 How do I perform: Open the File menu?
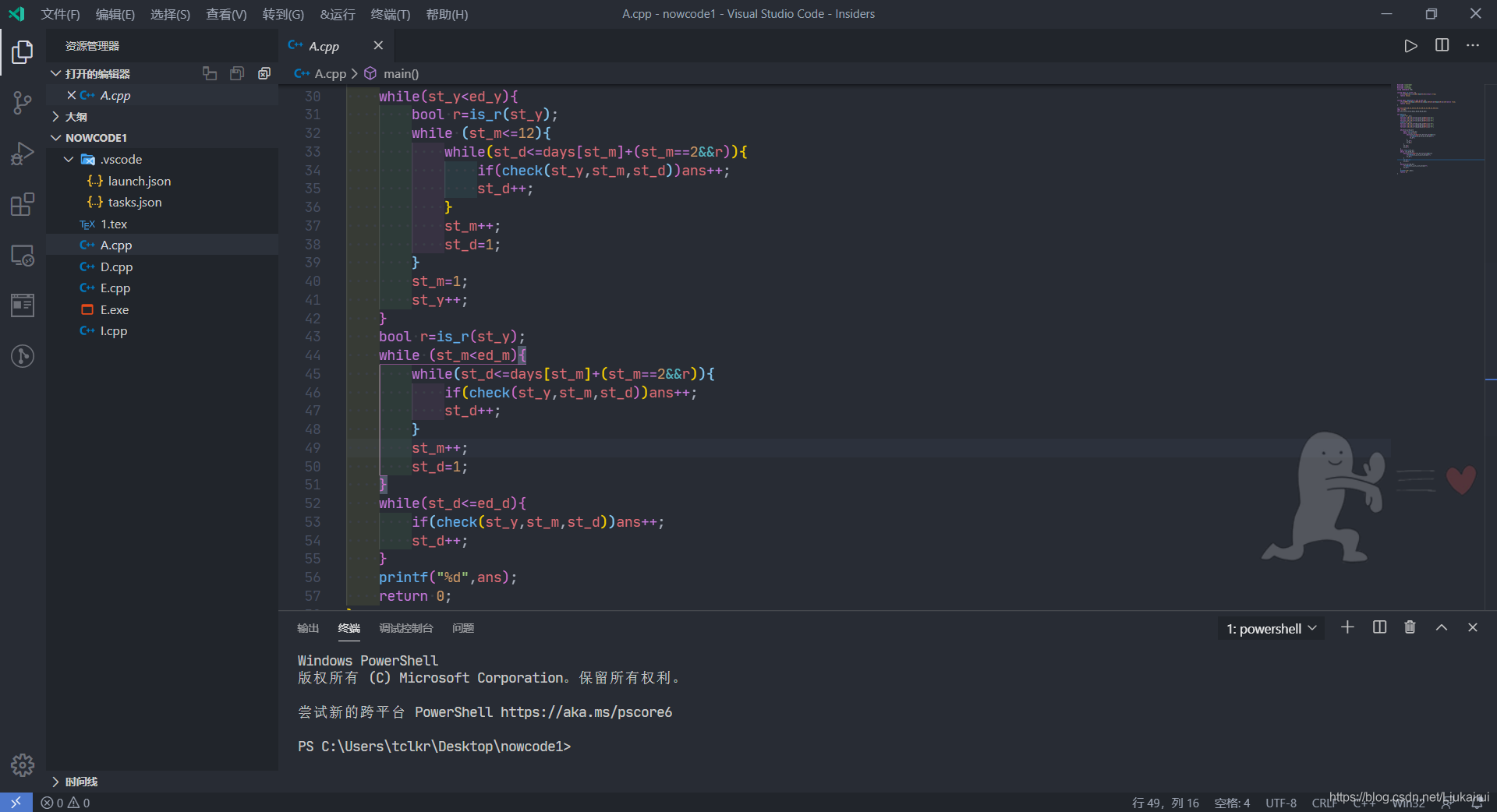(60, 14)
